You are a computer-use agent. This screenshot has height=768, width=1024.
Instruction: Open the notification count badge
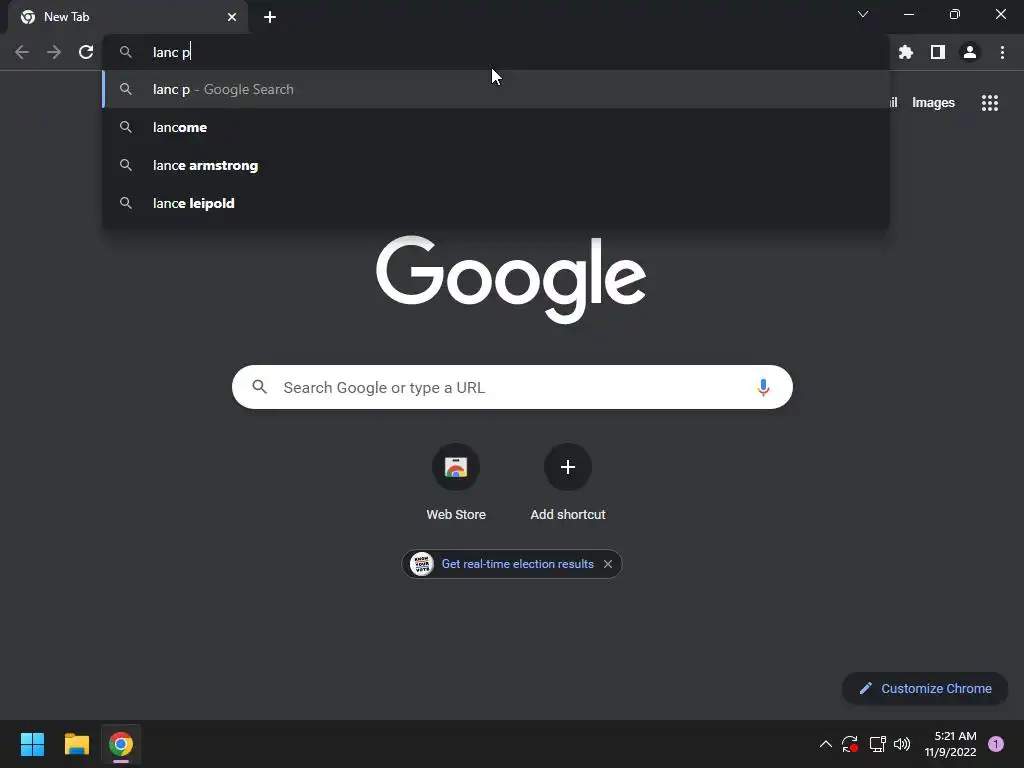[x=996, y=744]
